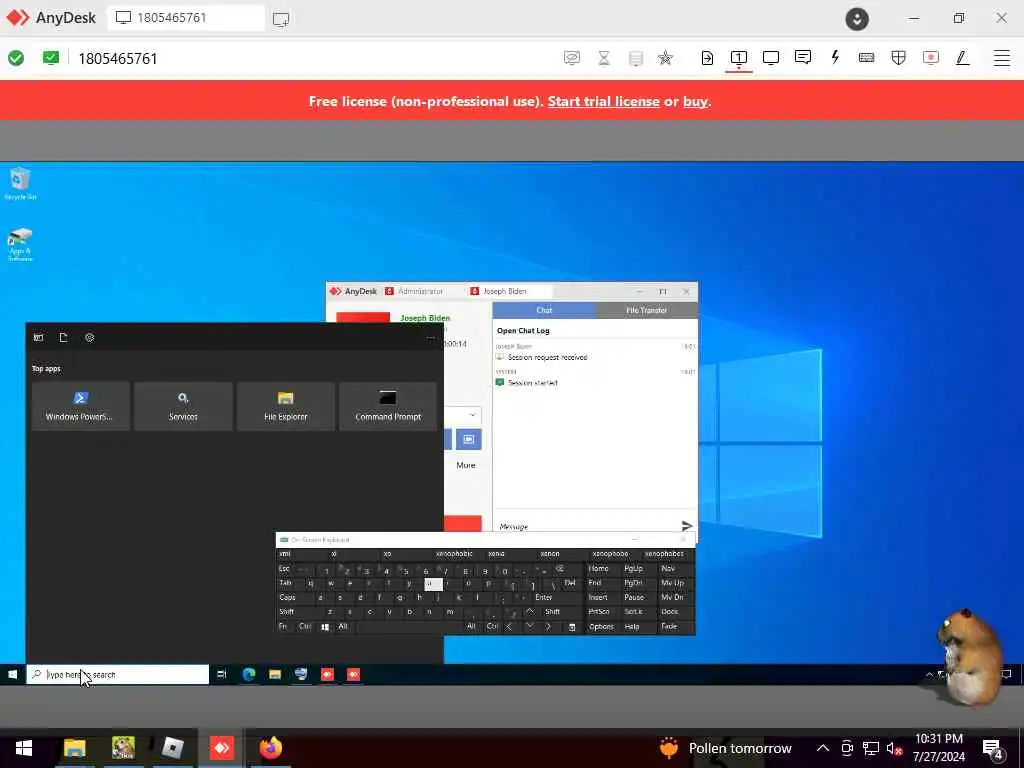This screenshot has height=768, width=1024.
Task: Select the apps filter icon in the search panel
Action: click(39, 338)
